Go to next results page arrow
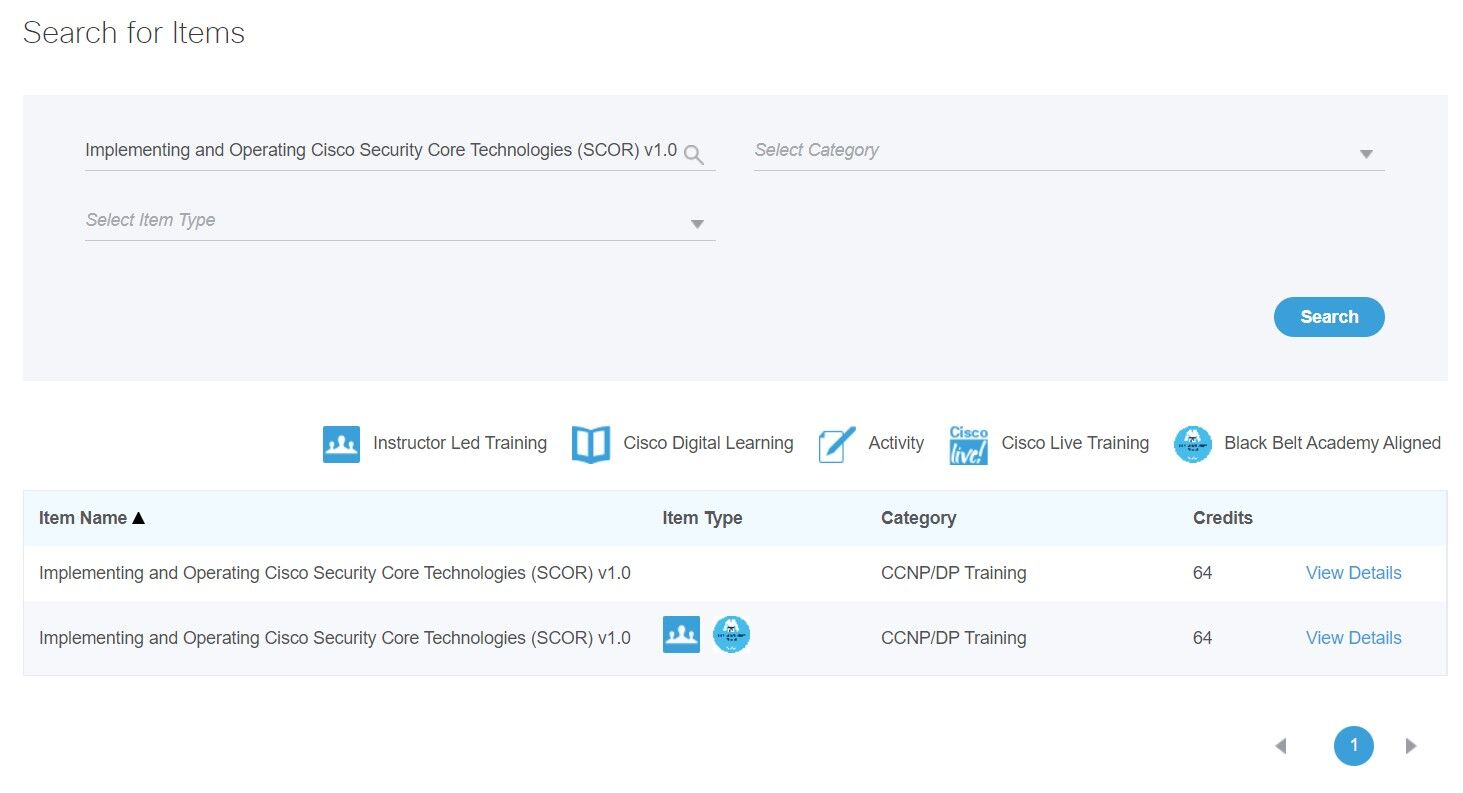Screen dimensions: 1463x793 1411,746
